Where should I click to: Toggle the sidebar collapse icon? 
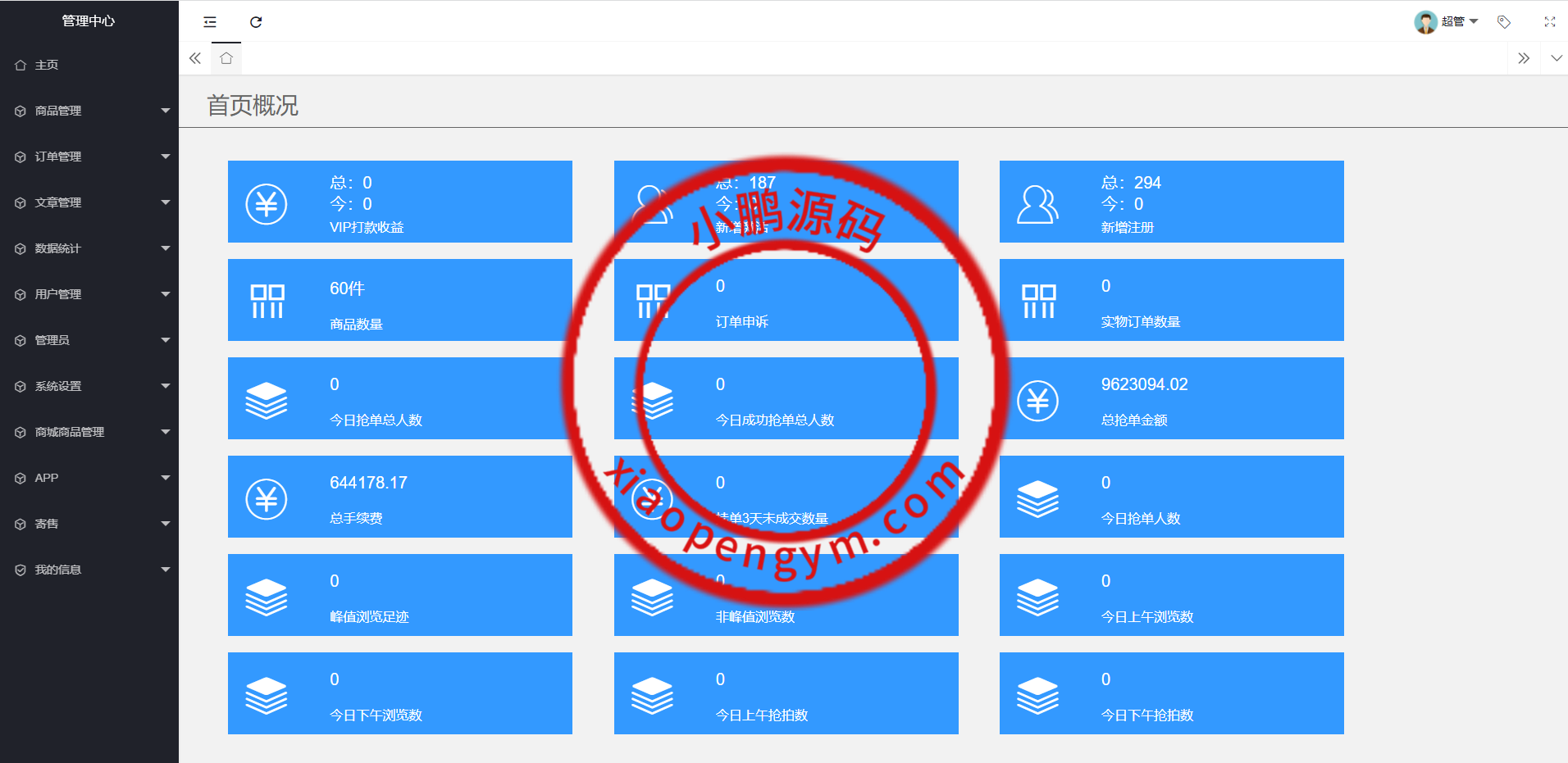(x=210, y=22)
